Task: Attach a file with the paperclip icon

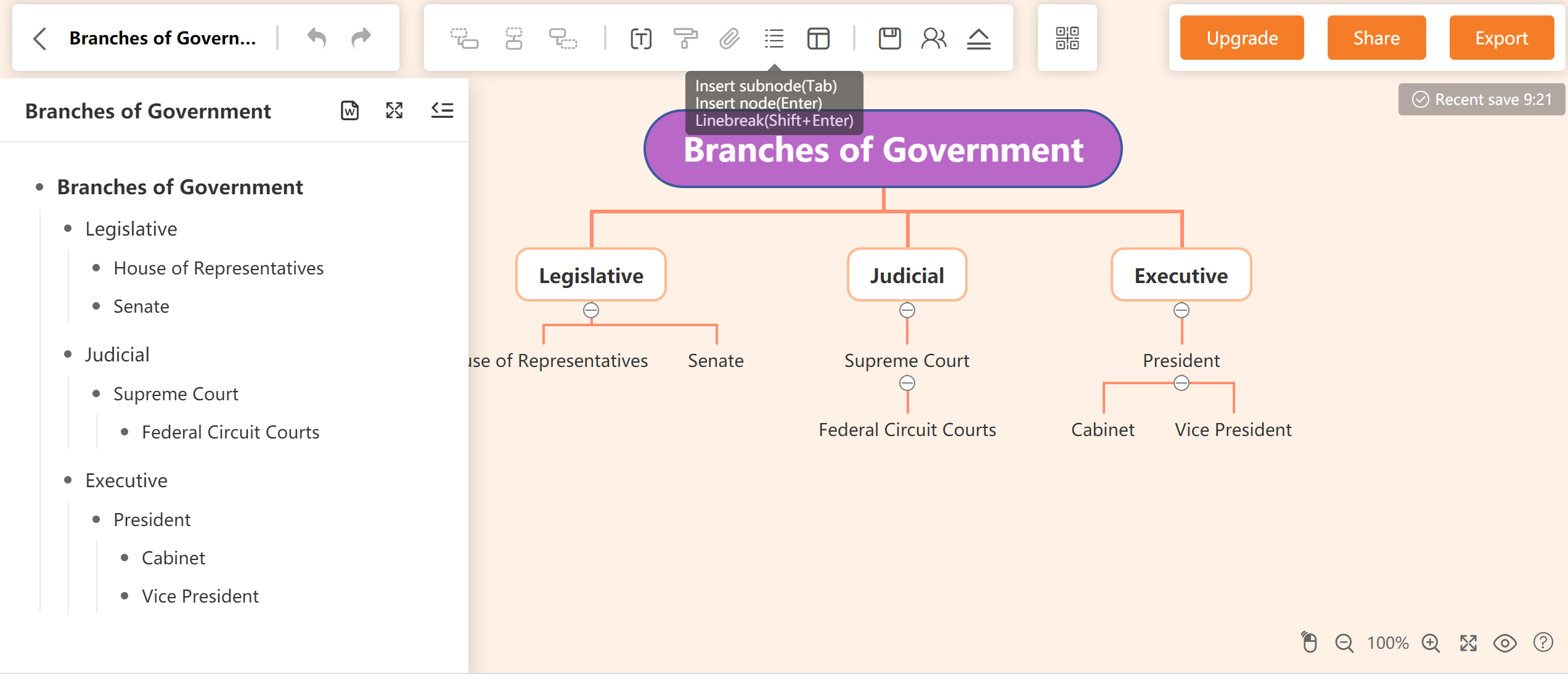Action: click(730, 38)
